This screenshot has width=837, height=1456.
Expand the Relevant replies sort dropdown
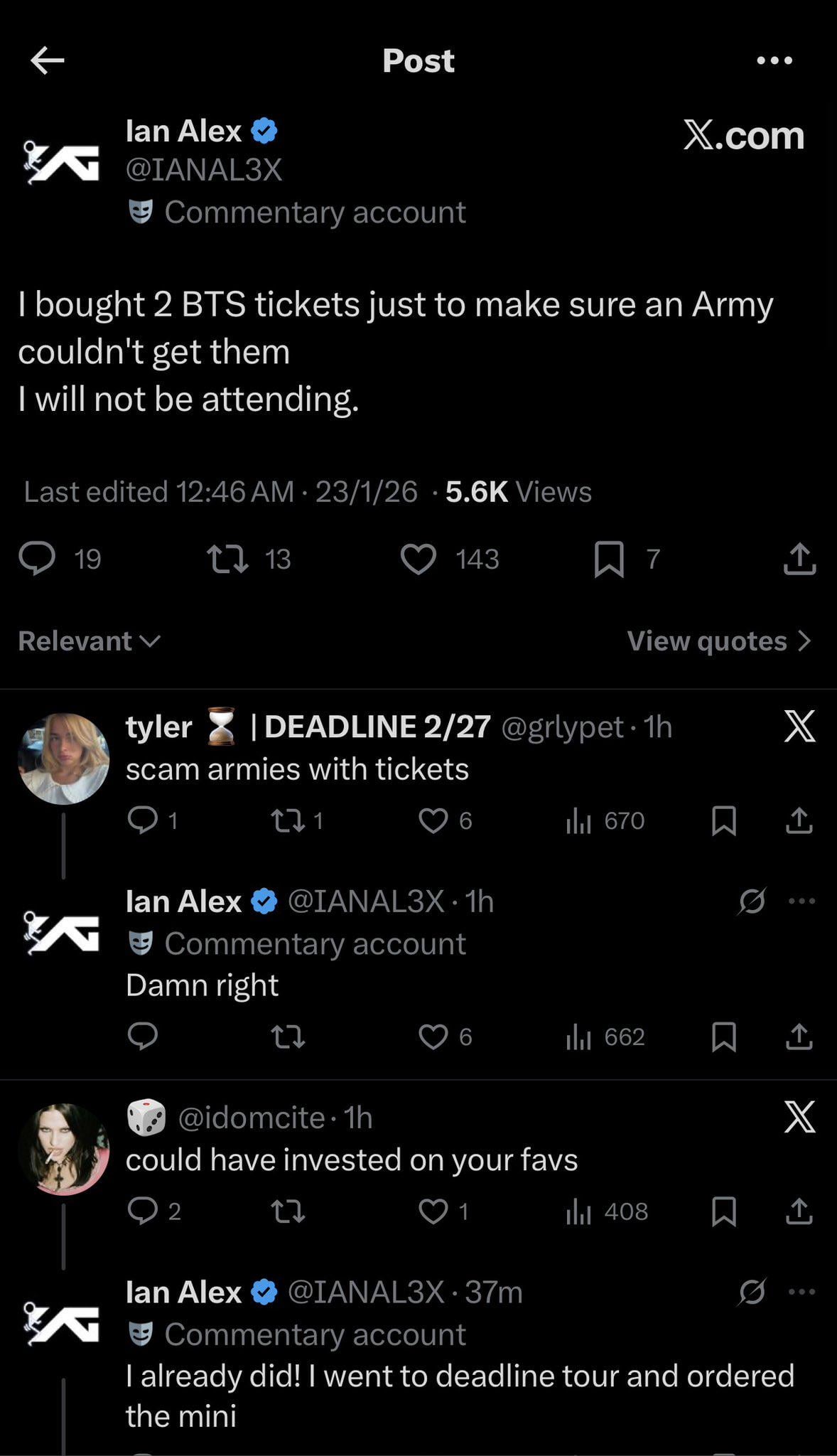coord(89,641)
